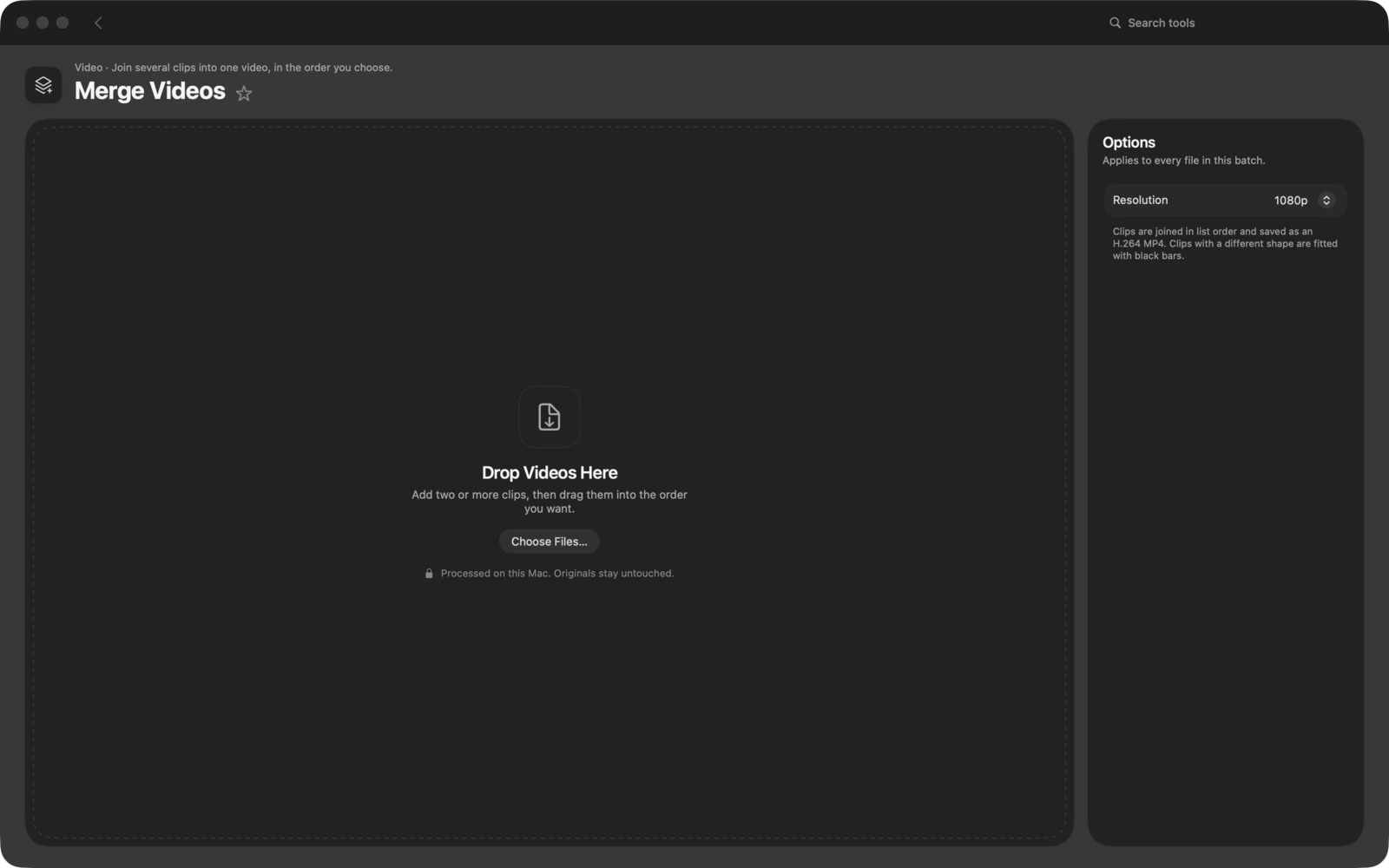1389x868 pixels.
Task: Click the Merge Videos title
Action: [150, 91]
